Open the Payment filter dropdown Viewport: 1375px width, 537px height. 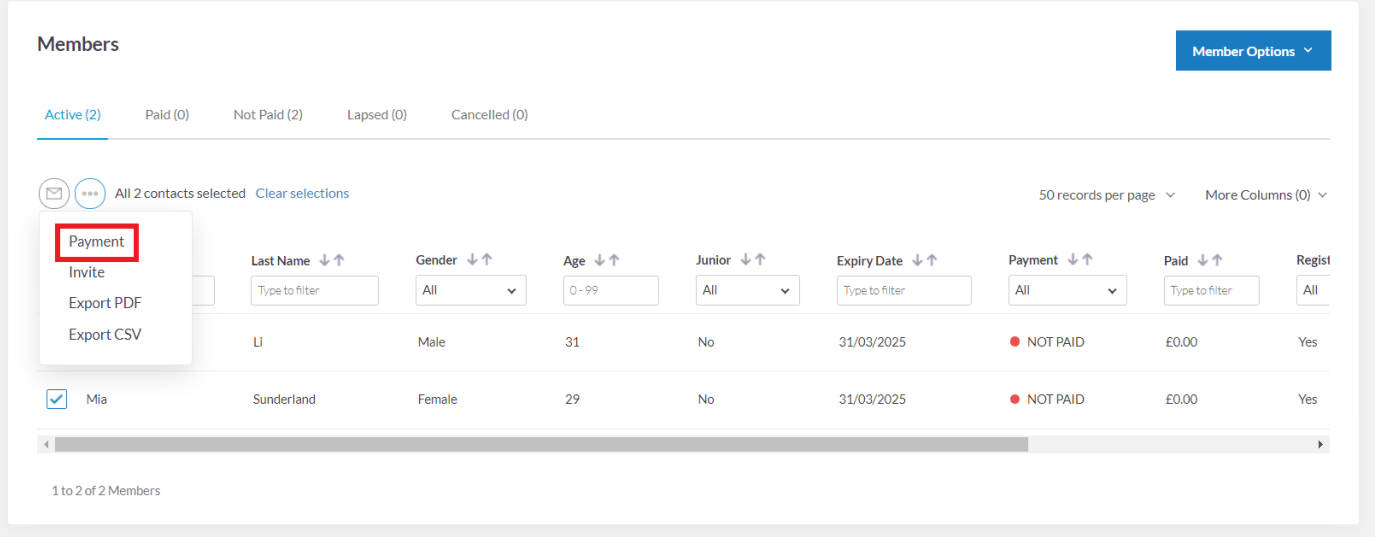[1067, 290]
